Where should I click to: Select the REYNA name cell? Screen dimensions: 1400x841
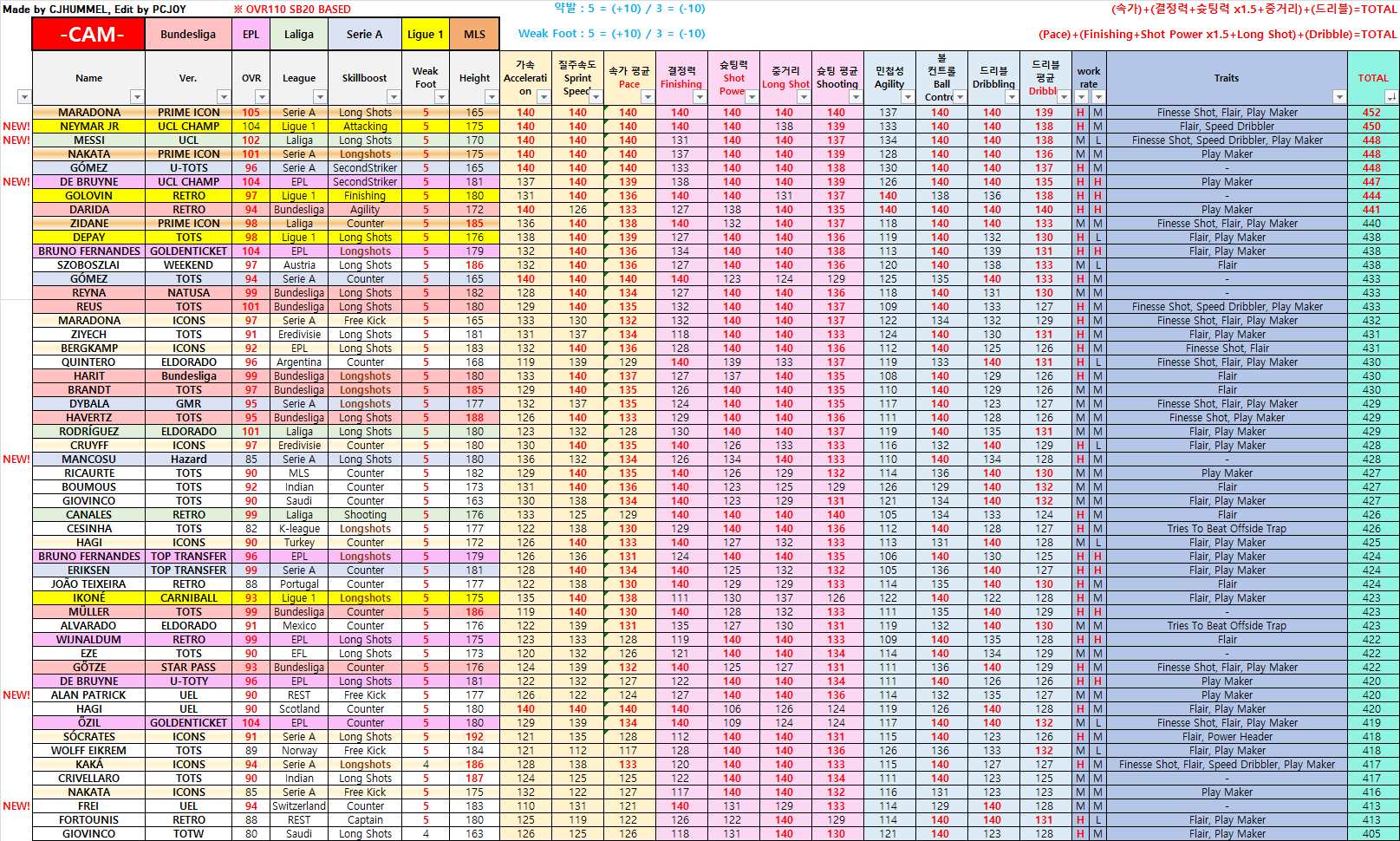[88, 293]
